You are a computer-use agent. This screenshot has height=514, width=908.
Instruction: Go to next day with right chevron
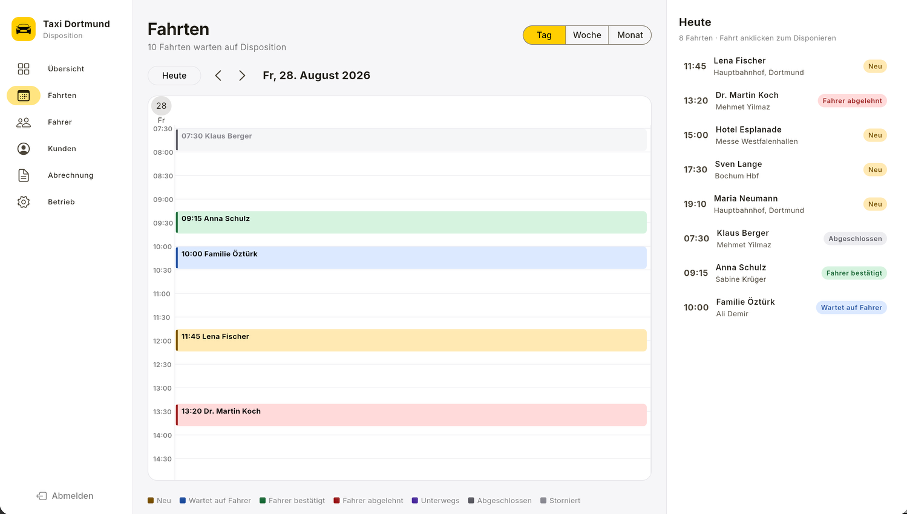[x=242, y=76]
